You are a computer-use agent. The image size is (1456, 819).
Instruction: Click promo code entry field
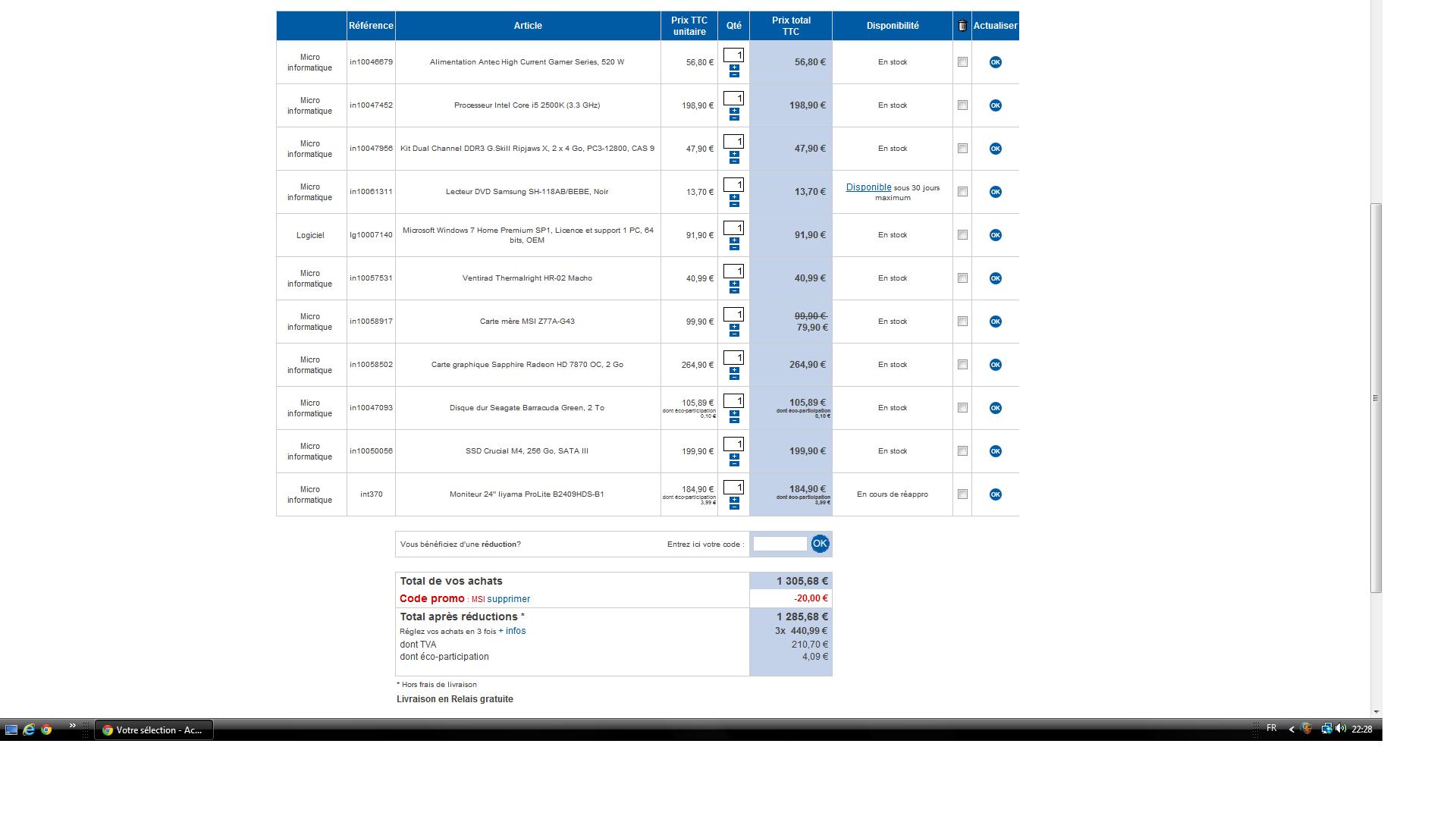coord(780,544)
